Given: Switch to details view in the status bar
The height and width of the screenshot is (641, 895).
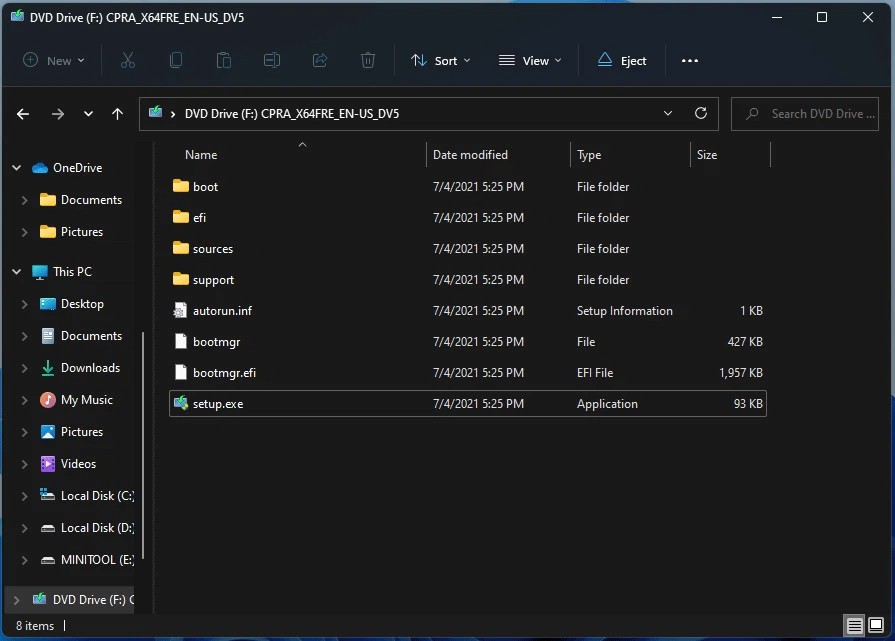Looking at the screenshot, I should [855, 624].
